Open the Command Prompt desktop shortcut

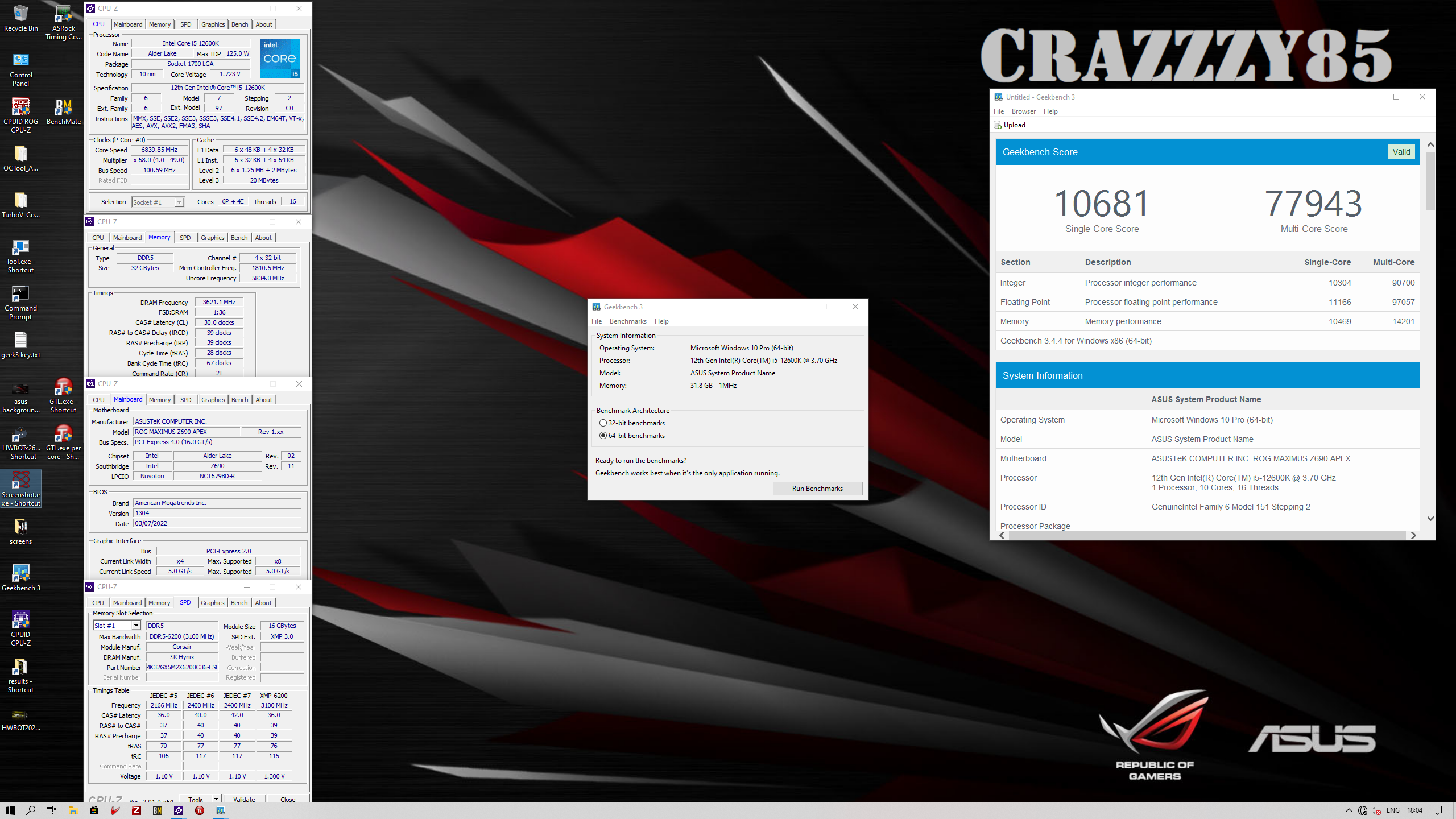[20, 303]
